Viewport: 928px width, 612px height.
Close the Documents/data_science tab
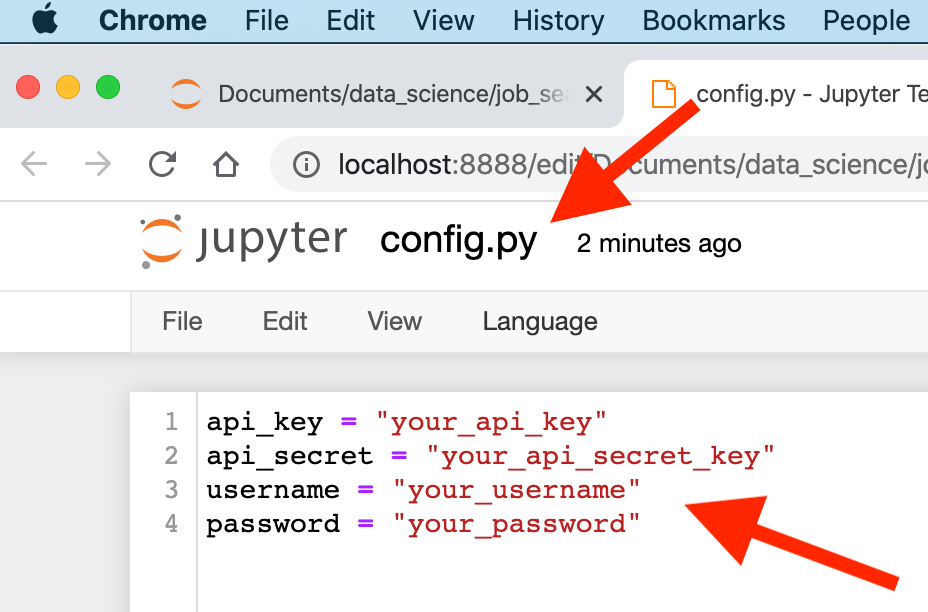point(594,94)
